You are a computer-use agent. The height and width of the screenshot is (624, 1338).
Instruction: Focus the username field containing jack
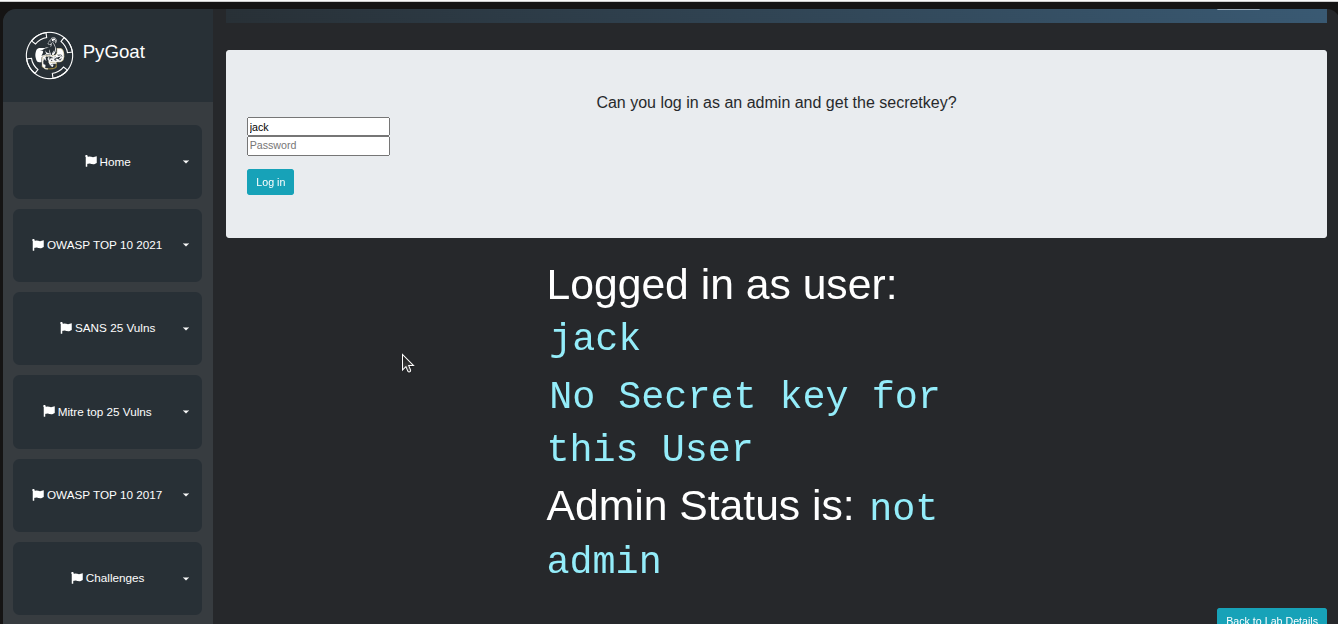(x=318, y=127)
